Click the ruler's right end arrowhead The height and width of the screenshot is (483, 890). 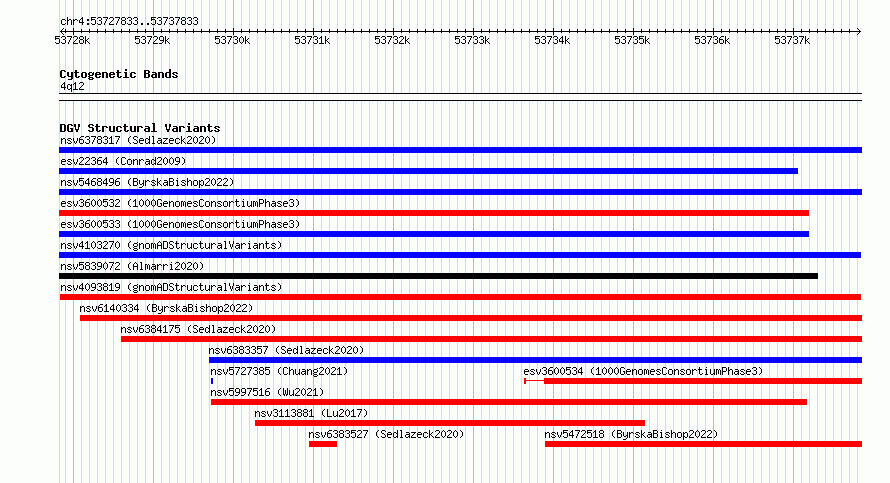859,31
